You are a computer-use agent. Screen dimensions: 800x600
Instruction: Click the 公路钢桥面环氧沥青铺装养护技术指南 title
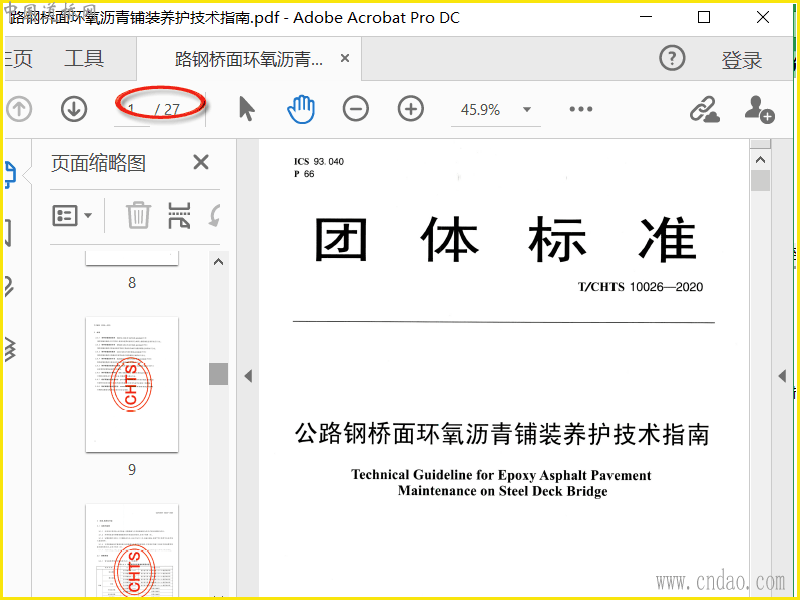point(502,435)
